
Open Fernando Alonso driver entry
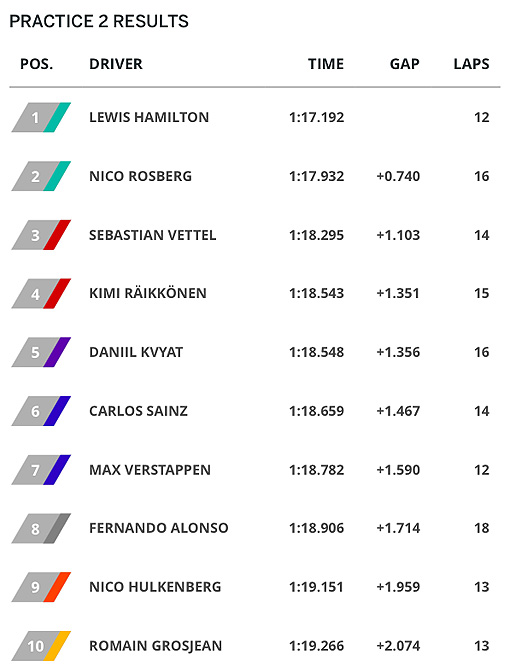coord(159,528)
